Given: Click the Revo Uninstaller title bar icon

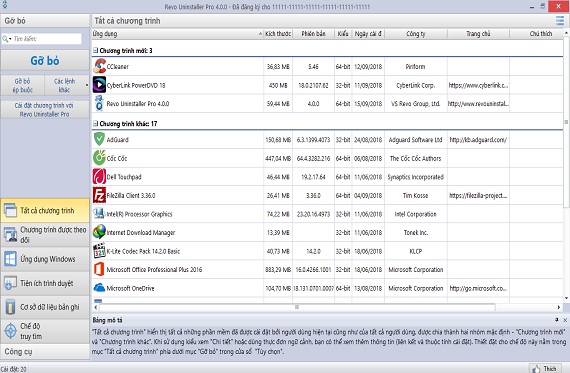Looking at the screenshot, I should pos(5,5).
